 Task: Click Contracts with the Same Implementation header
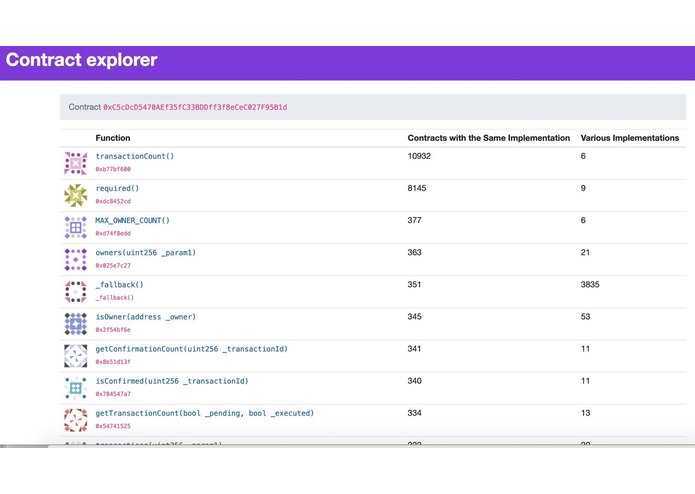coord(488,138)
